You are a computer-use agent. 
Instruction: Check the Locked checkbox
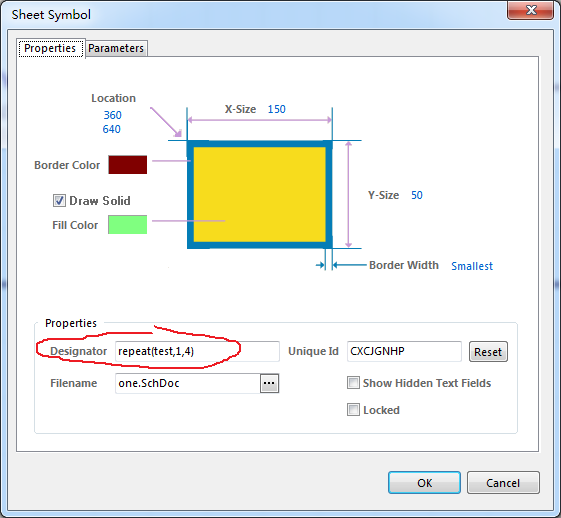point(353,410)
